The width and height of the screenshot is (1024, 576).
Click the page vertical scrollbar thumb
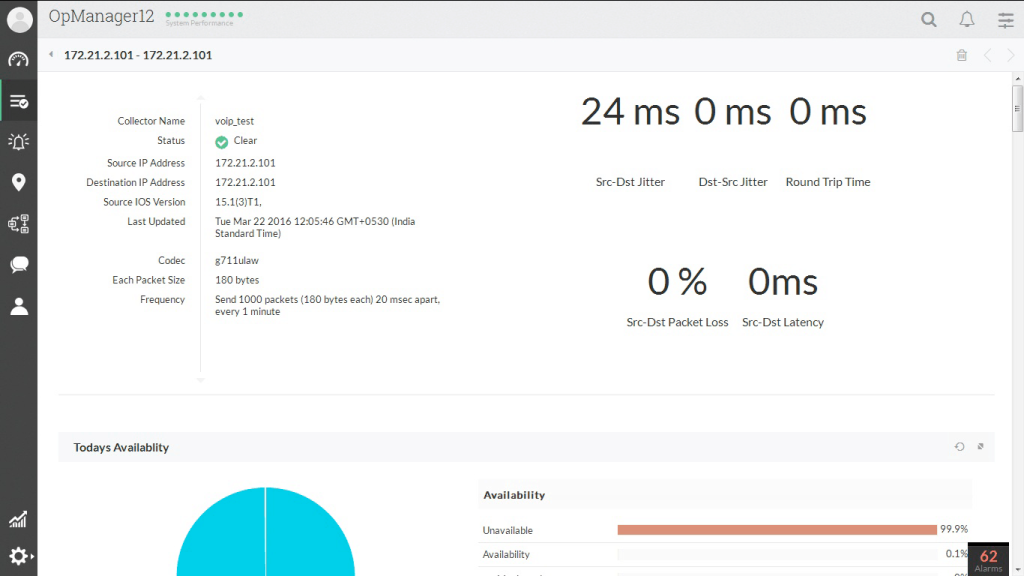(x=1017, y=107)
